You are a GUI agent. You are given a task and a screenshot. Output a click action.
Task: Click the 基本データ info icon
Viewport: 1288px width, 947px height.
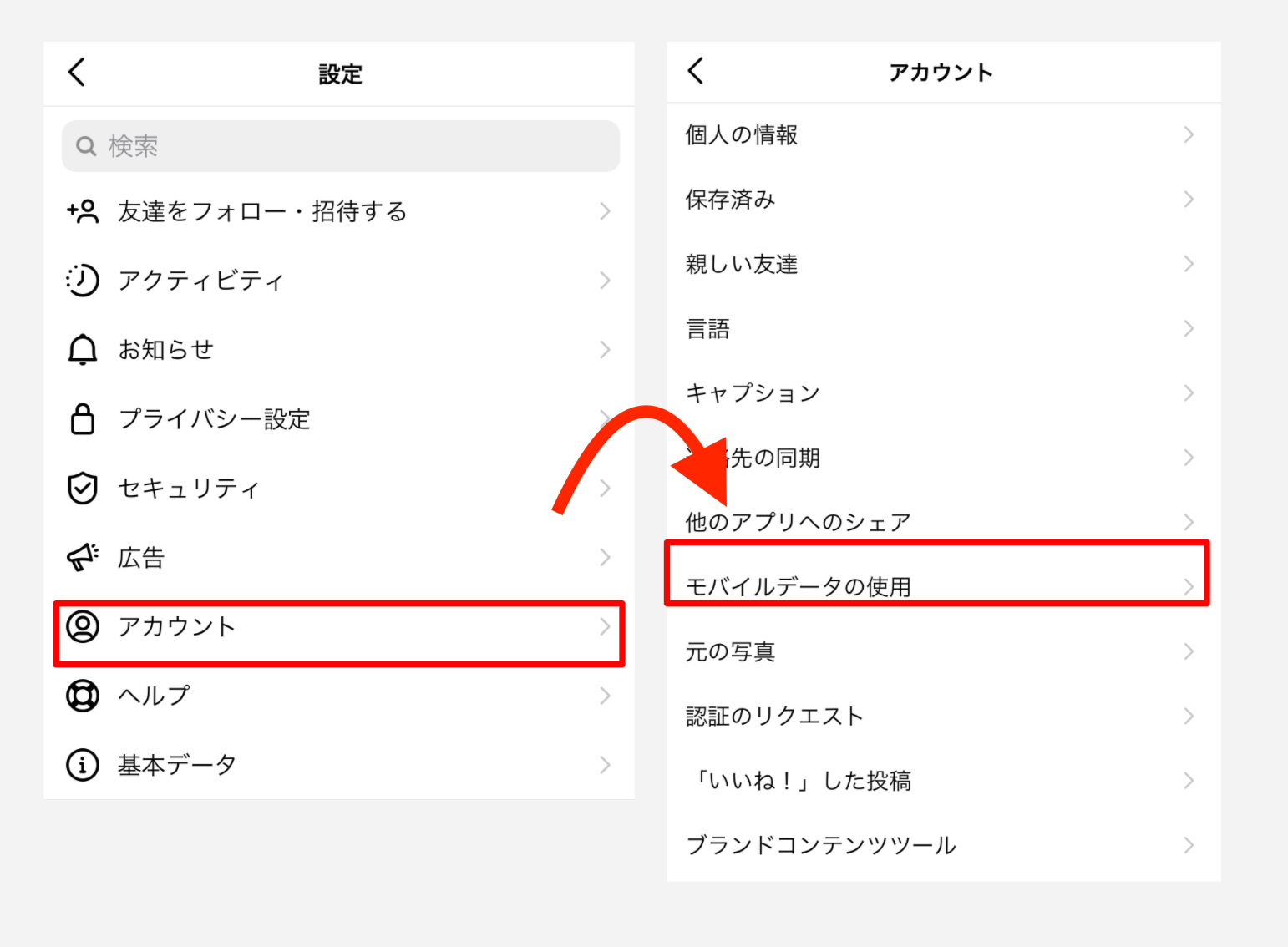click(x=83, y=765)
